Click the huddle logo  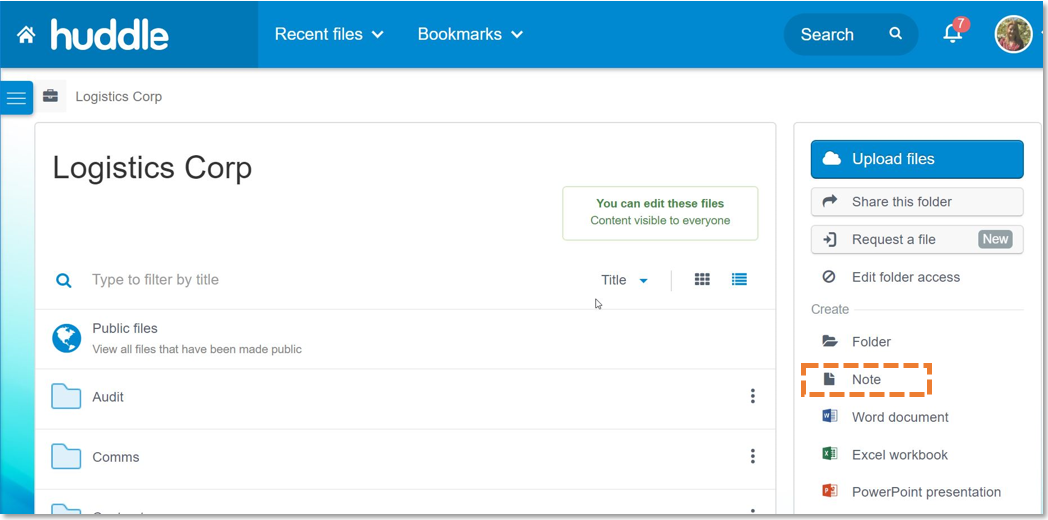click(110, 35)
